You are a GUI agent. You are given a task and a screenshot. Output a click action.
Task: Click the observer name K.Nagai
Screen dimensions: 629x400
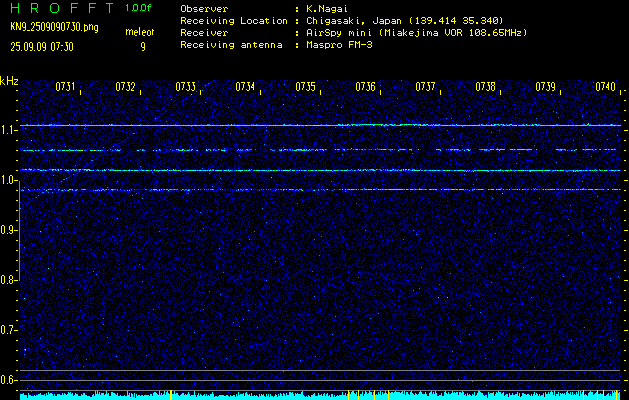(x=327, y=9)
